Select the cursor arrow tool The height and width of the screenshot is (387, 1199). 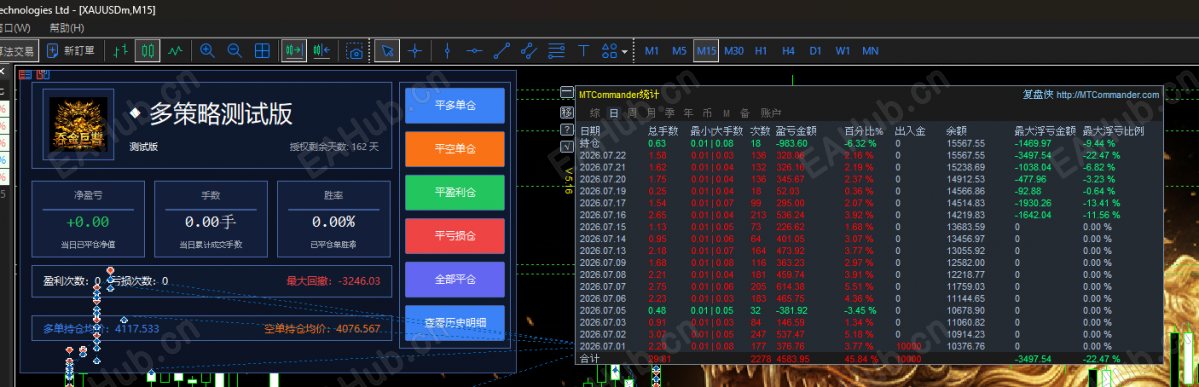pos(388,51)
